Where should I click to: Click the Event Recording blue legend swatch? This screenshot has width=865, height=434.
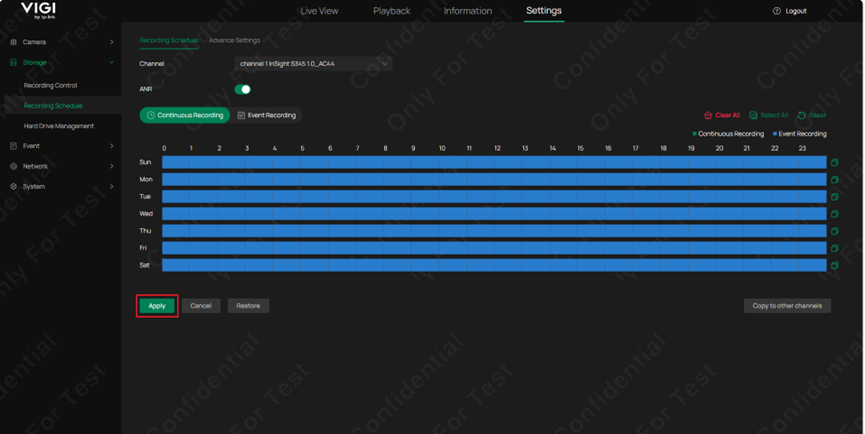tap(775, 134)
